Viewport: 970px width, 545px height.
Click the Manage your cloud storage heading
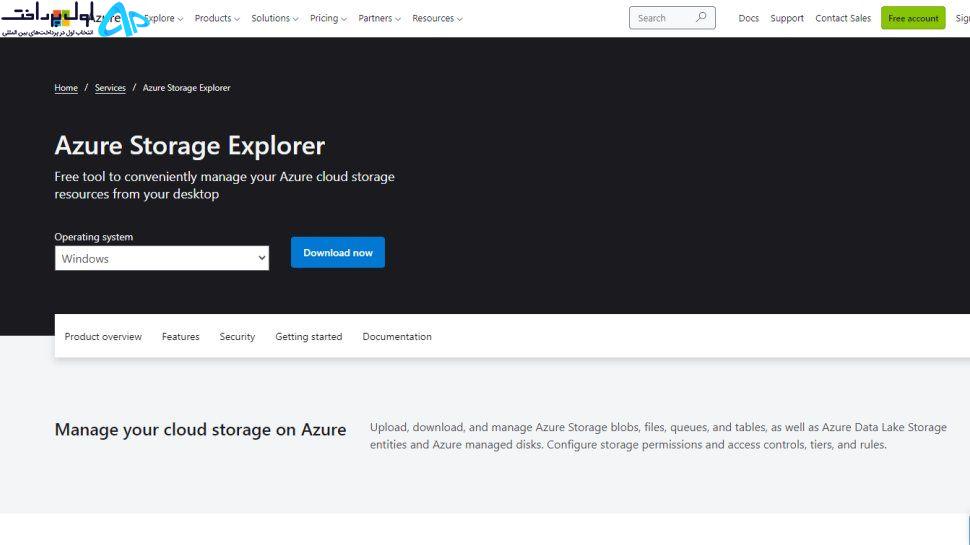coord(200,429)
